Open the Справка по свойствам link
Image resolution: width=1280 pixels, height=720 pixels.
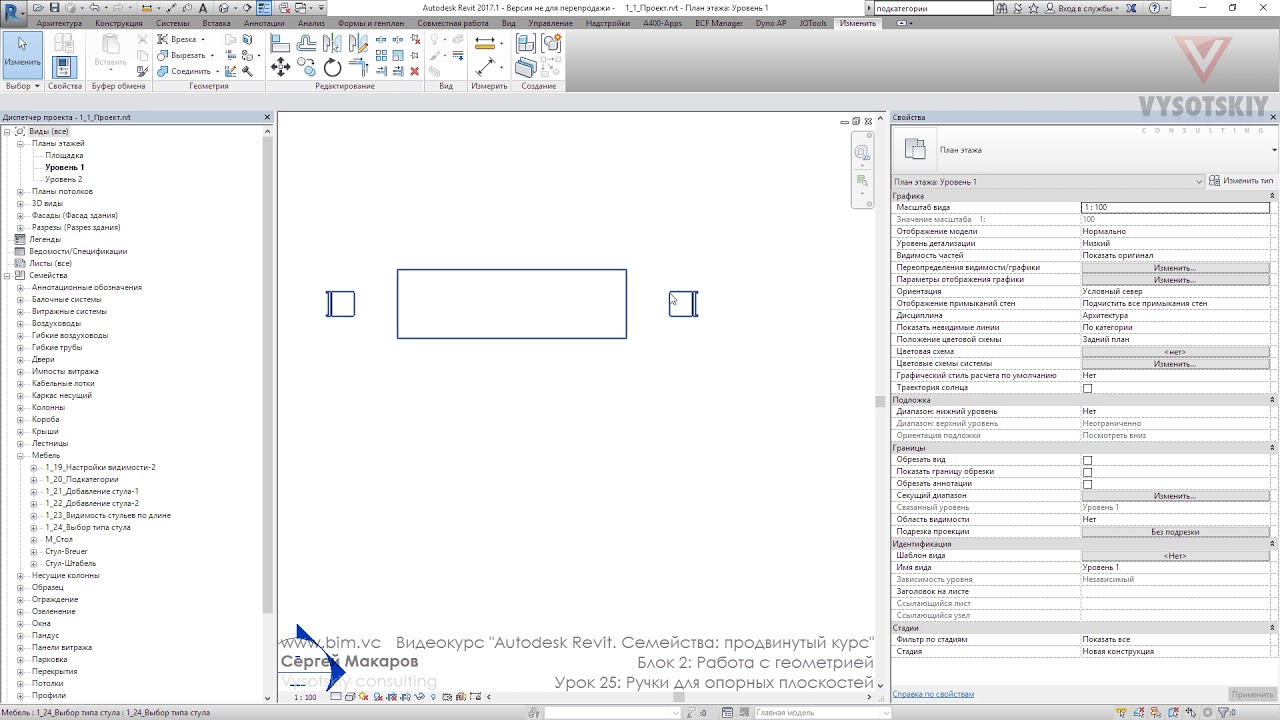pos(933,694)
